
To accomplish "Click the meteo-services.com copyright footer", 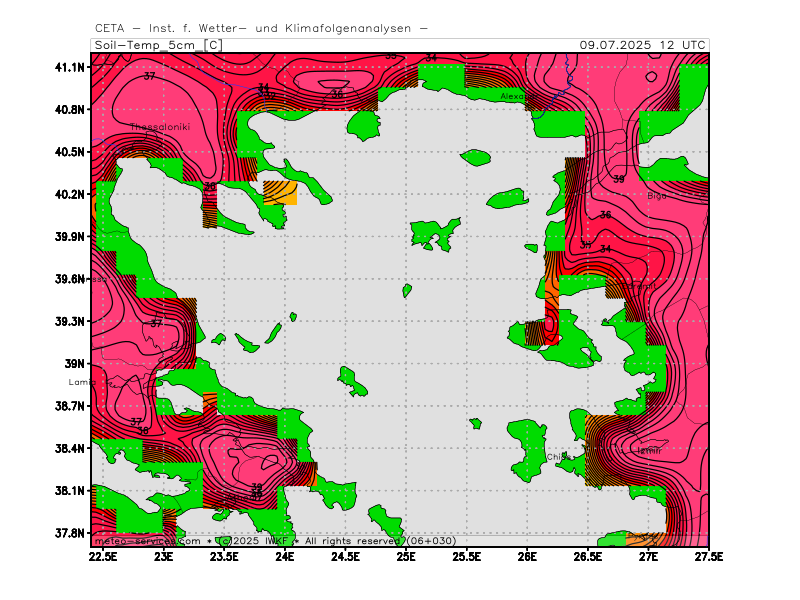I will [276, 541].
